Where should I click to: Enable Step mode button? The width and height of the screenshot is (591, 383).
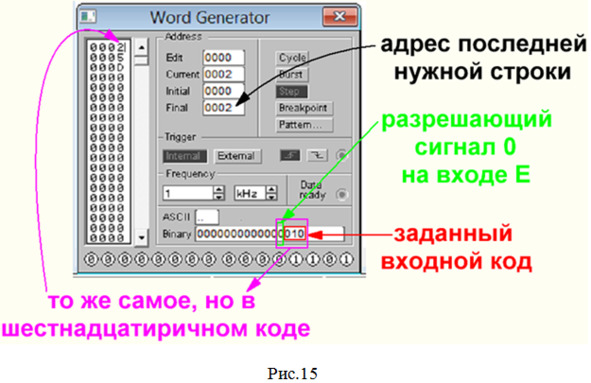(291, 92)
